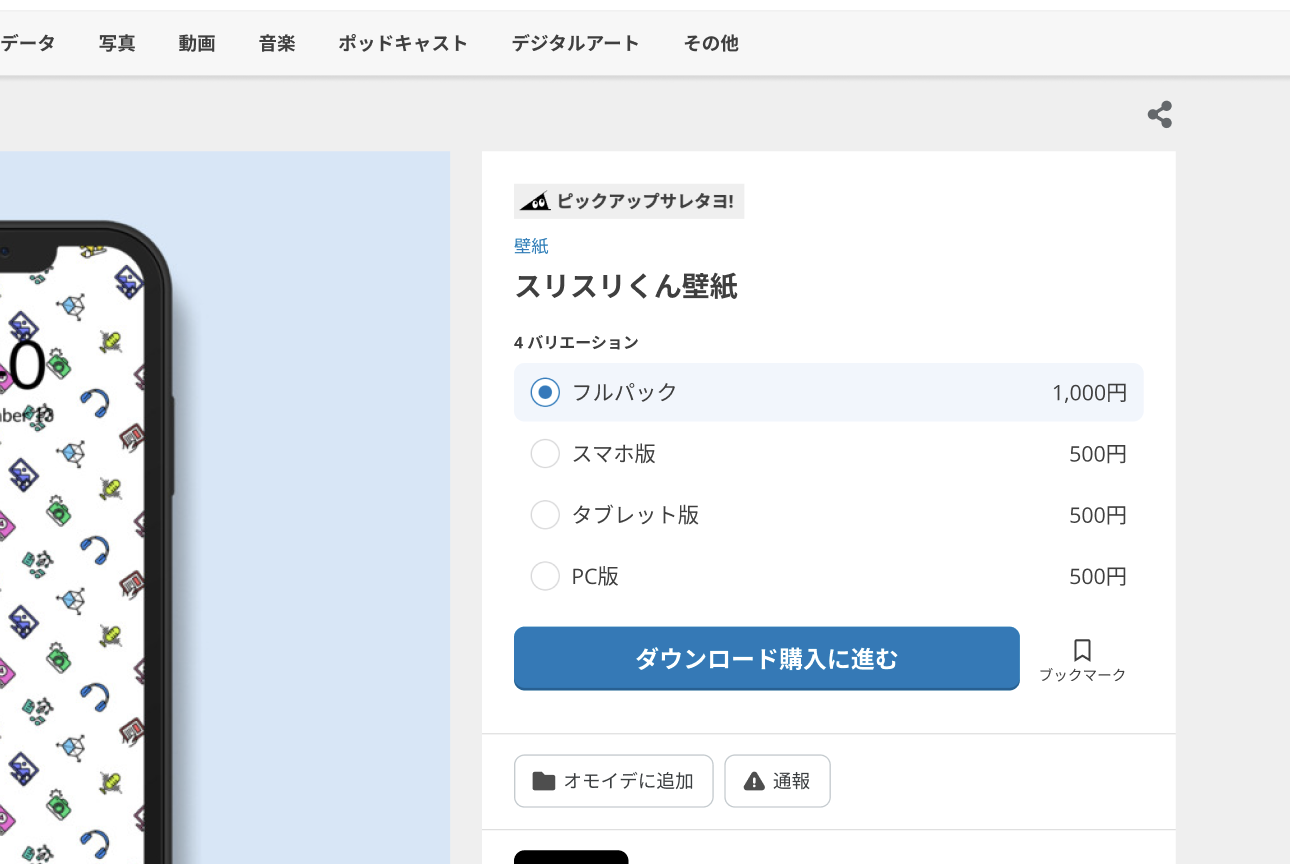Open the 壁紙 category link
1290x864 pixels.
coord(531,245)
